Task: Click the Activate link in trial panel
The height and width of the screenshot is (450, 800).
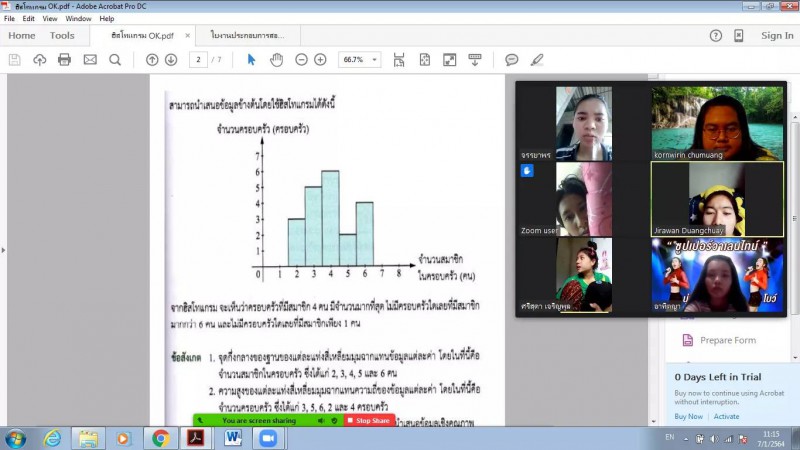Action: coord(727,416)
